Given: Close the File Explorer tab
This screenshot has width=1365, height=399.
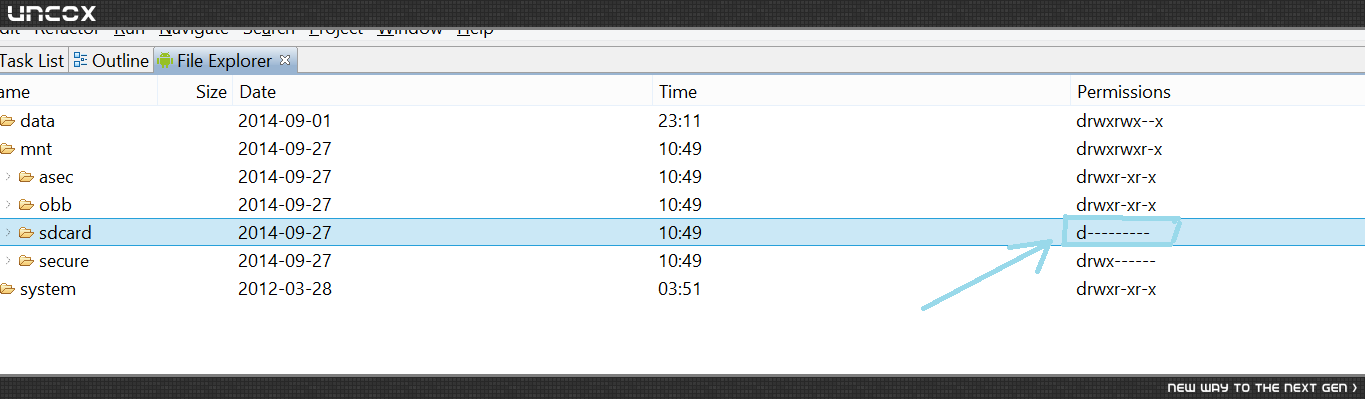Looking at the screenshot, I should pos(284,60).
